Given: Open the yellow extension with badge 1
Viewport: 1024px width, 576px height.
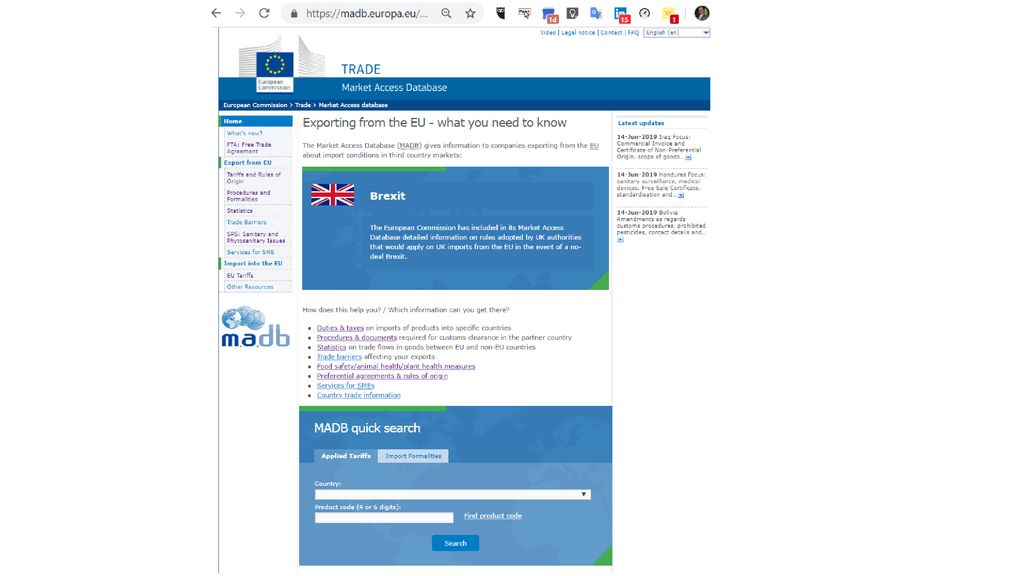Looking at the screenshot, I should pyautogui.click(x=670, y=14).
